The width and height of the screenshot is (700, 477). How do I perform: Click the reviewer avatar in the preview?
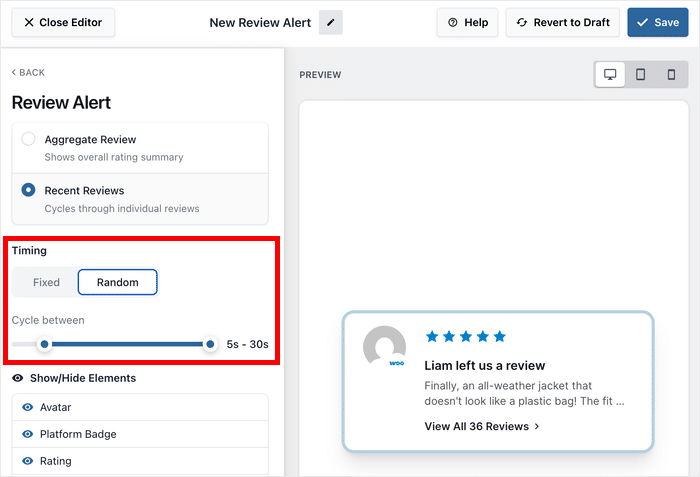click(385, 347)
